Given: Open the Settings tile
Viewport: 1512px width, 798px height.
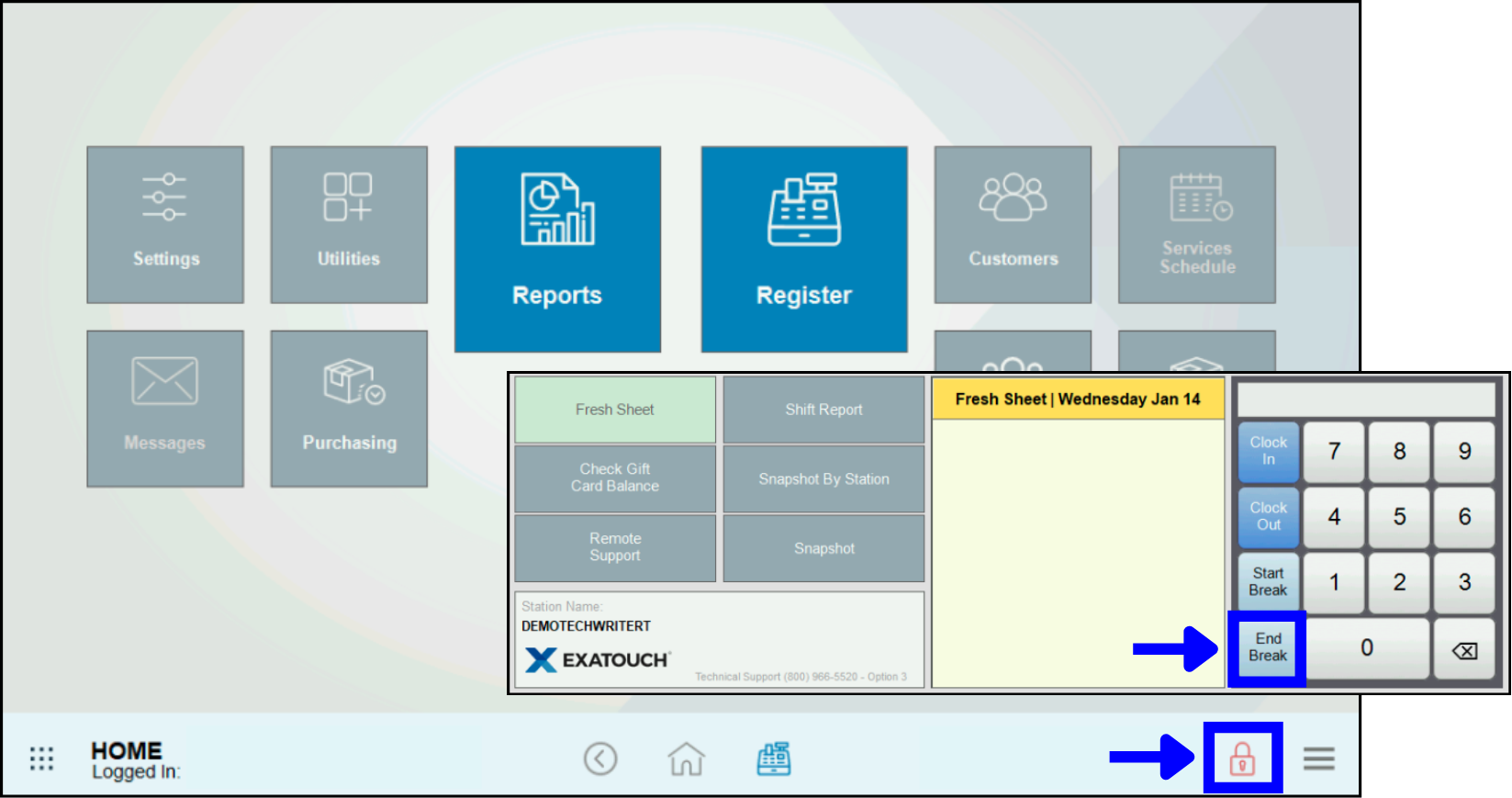Looking at the screenshot, I should [165, 224].
